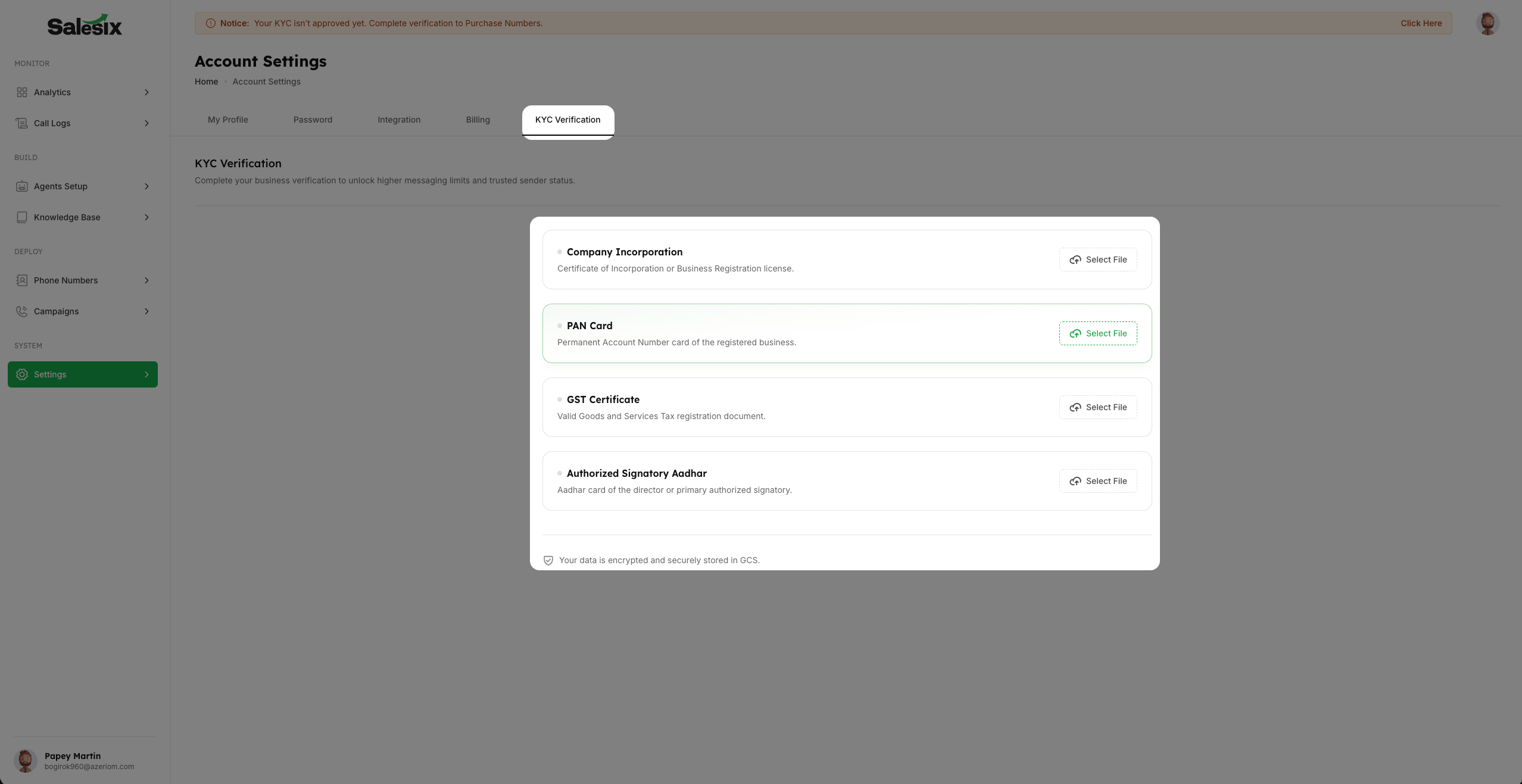Click the Campaigns phone icon
The height and width of the screenshot is (784, 1522).
click(x=22, y=311)
